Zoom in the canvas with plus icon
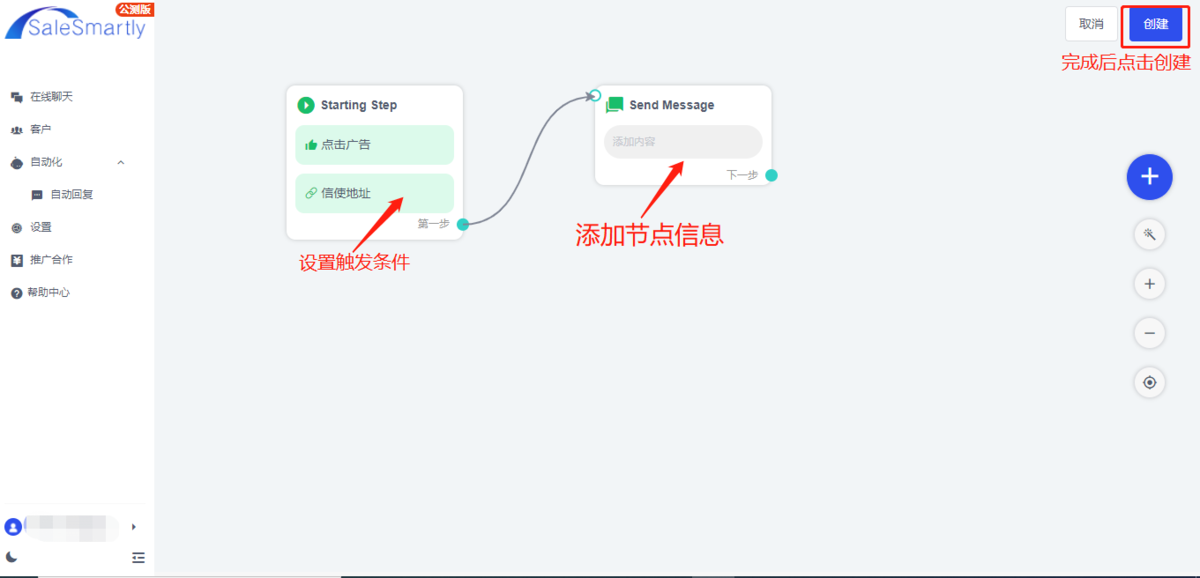 pos(1150,284)
